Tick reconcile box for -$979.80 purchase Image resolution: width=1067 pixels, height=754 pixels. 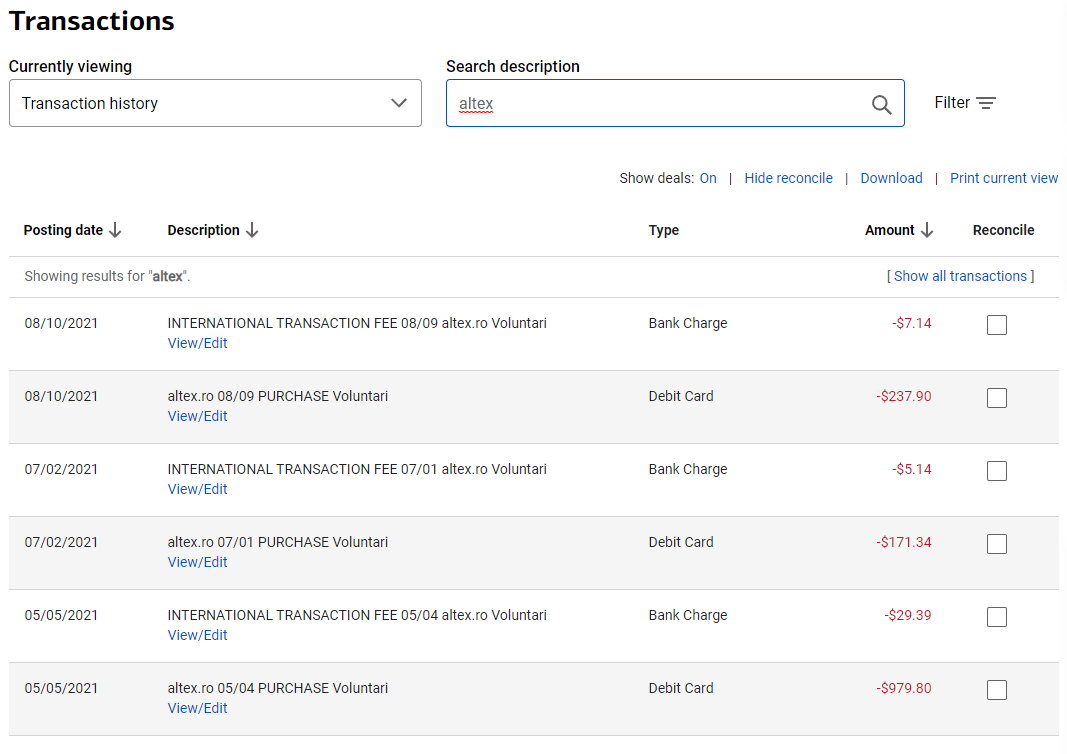coord(996,690)
